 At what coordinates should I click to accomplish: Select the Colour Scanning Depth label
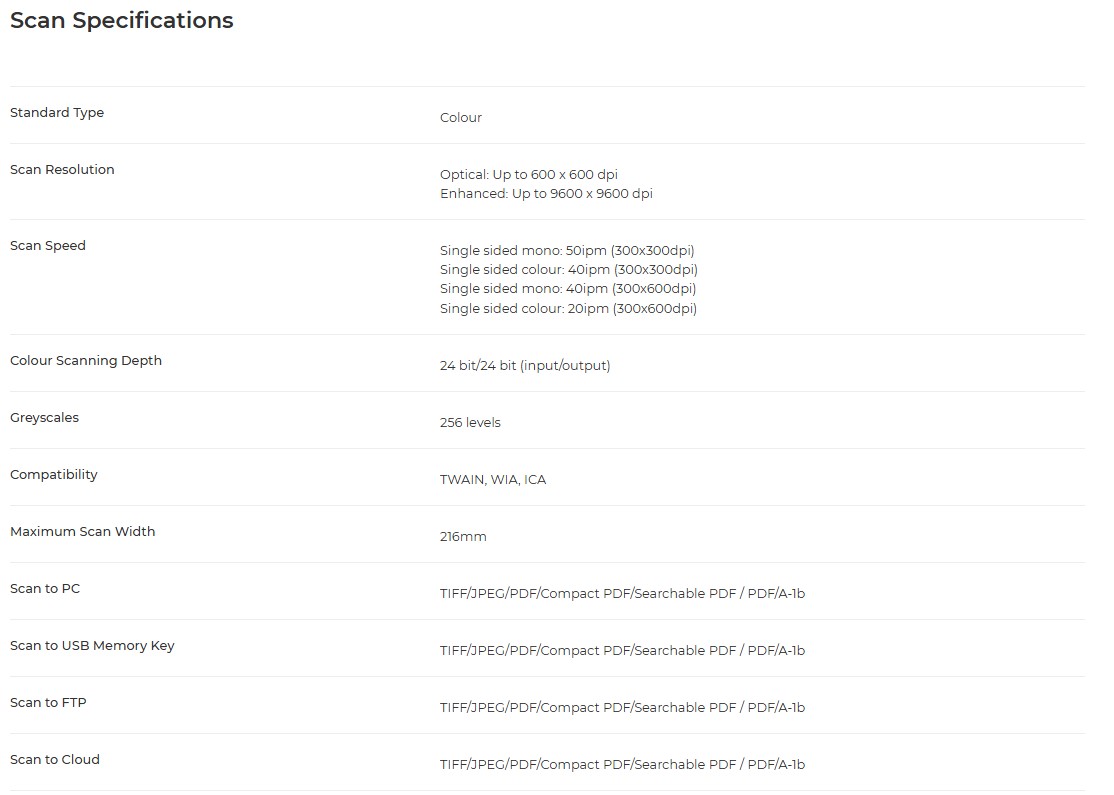click(x=86, y=361)
